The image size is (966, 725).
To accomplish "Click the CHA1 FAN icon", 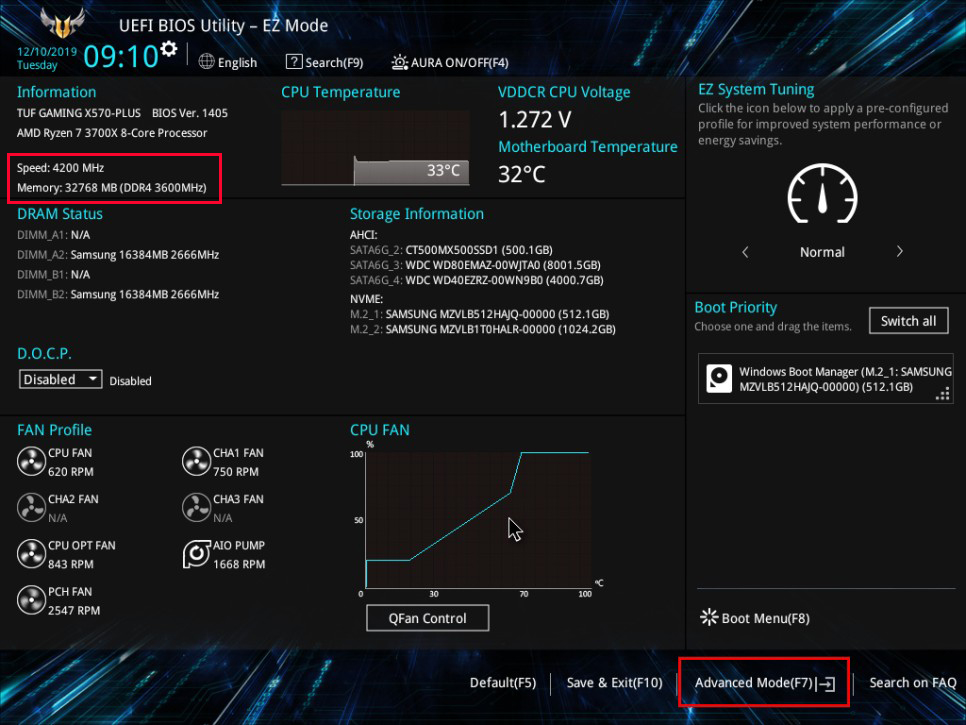I will click(196, 461).
